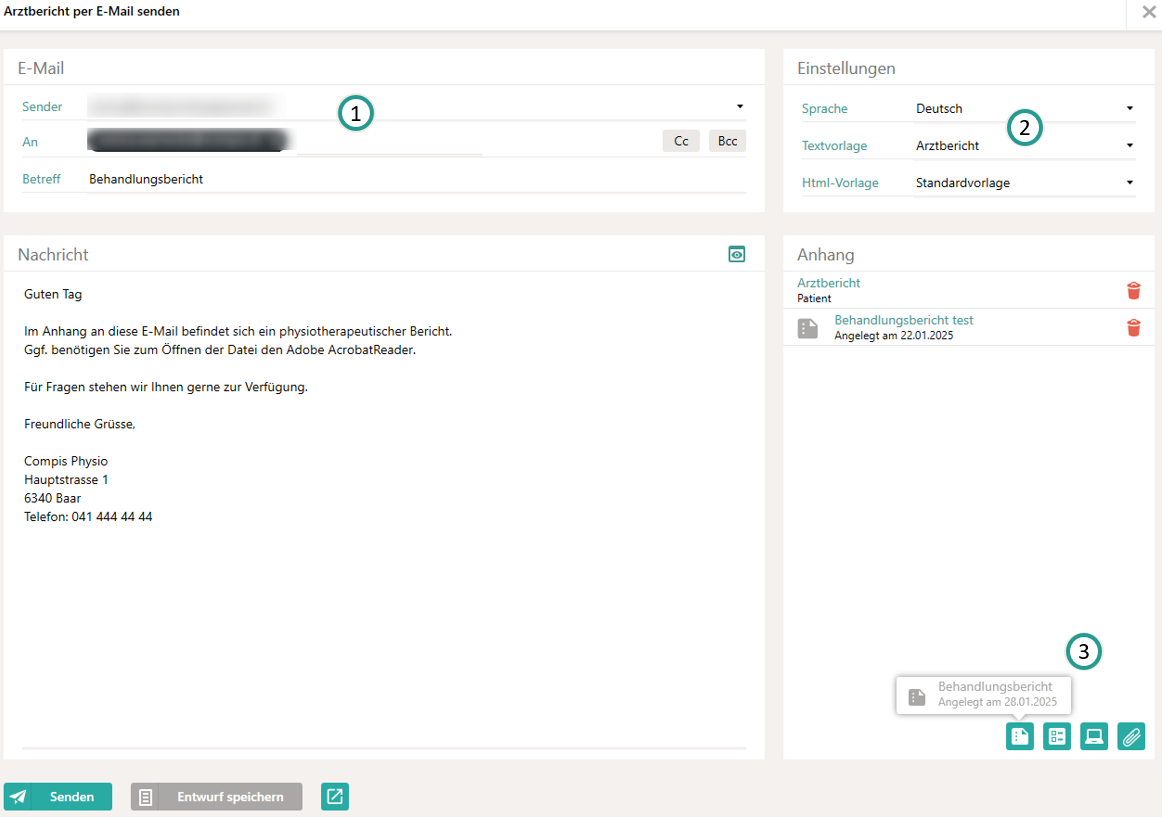Click the file icon beside Behandlungsbericht test

coord(808,328)
